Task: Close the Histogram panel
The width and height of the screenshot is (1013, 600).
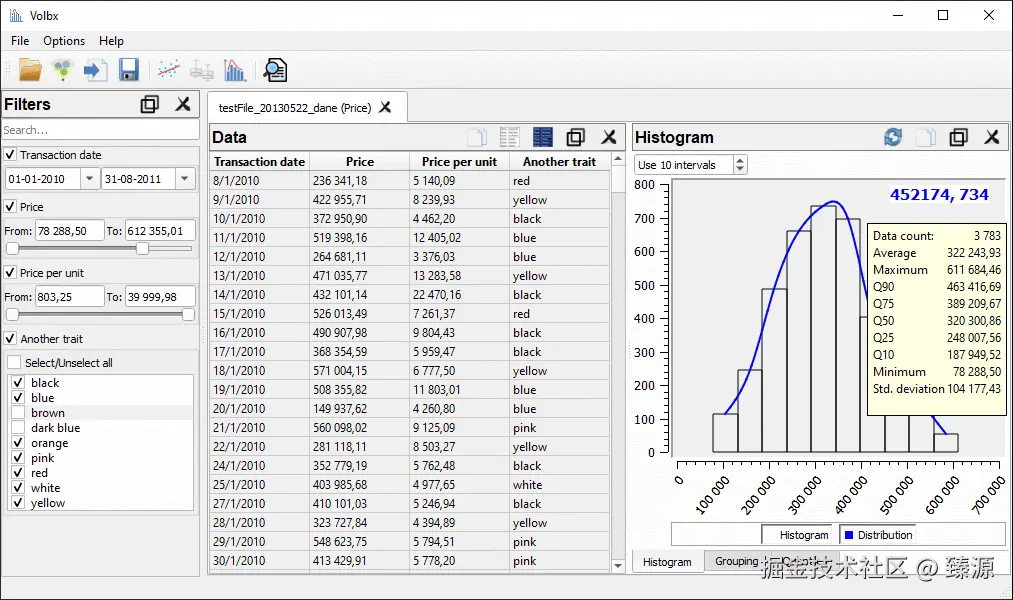Action: click(992, 137)
